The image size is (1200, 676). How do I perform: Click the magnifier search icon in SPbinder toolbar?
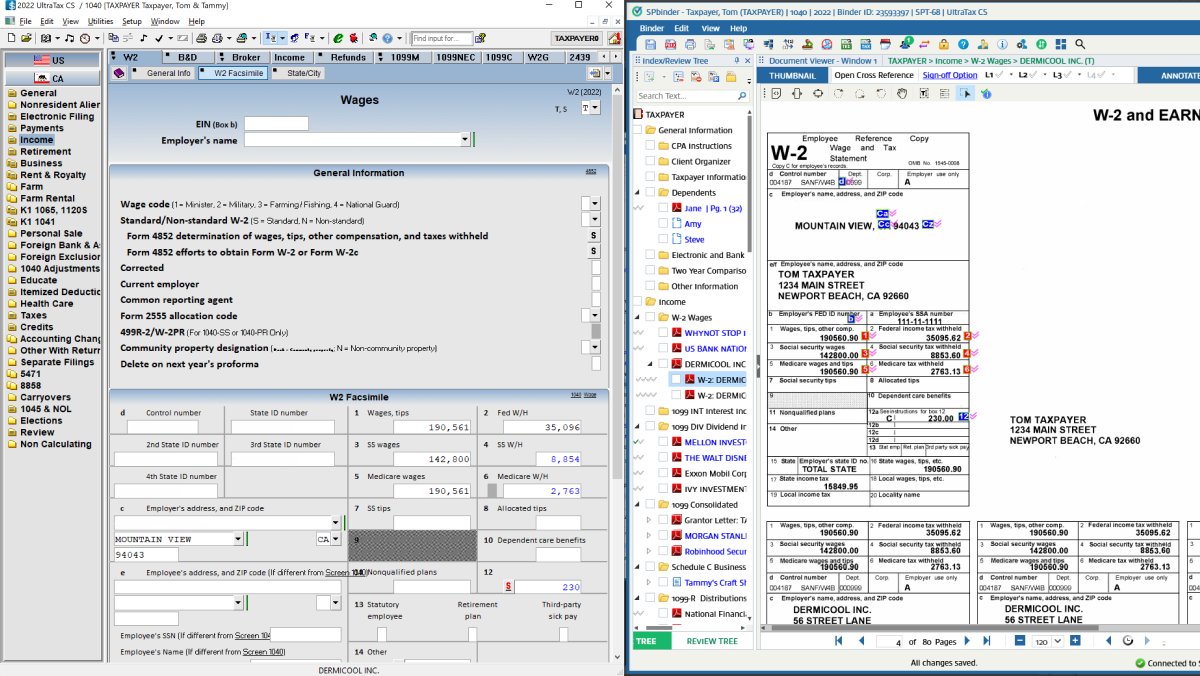1080,45
